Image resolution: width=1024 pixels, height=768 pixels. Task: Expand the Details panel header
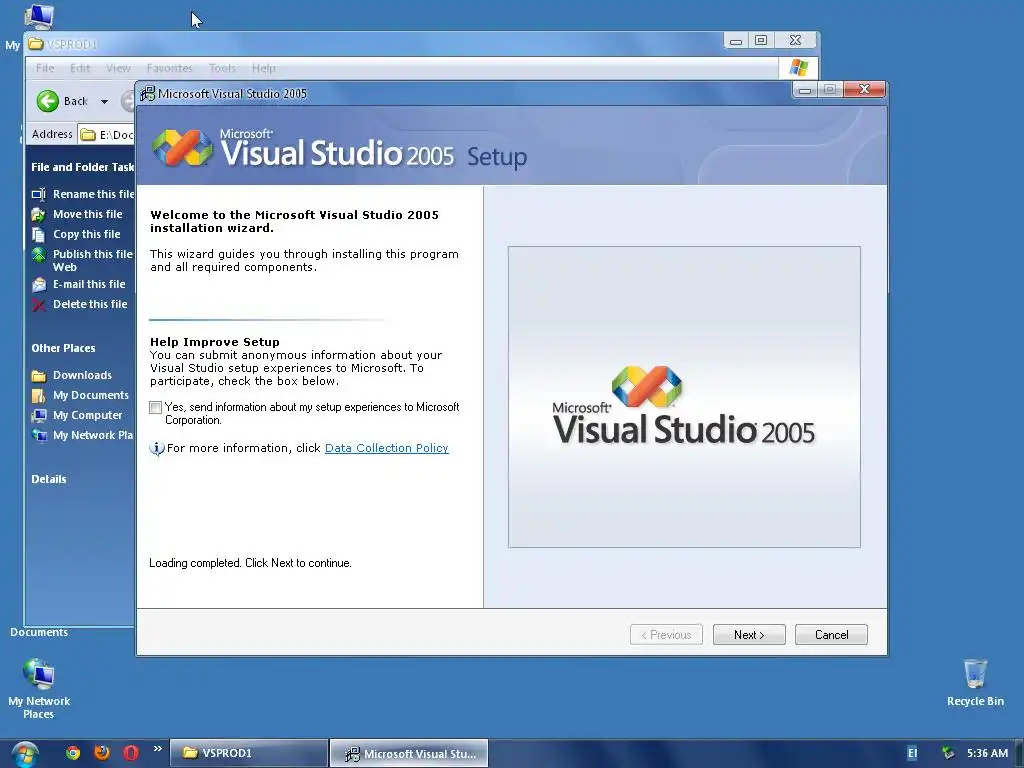[x=49, y=479]
